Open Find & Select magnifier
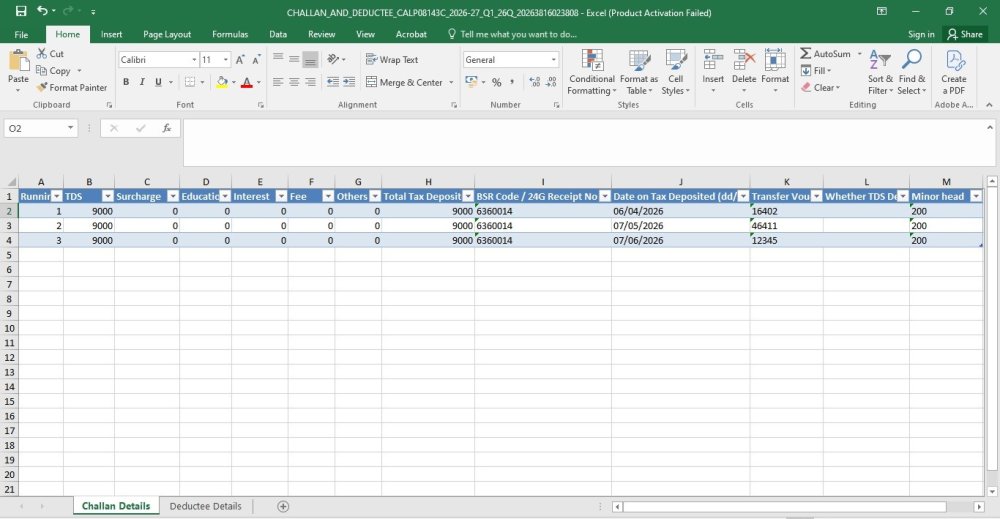Image resolution: width=1000 pixels, height=519 pixels. point(912,73)
